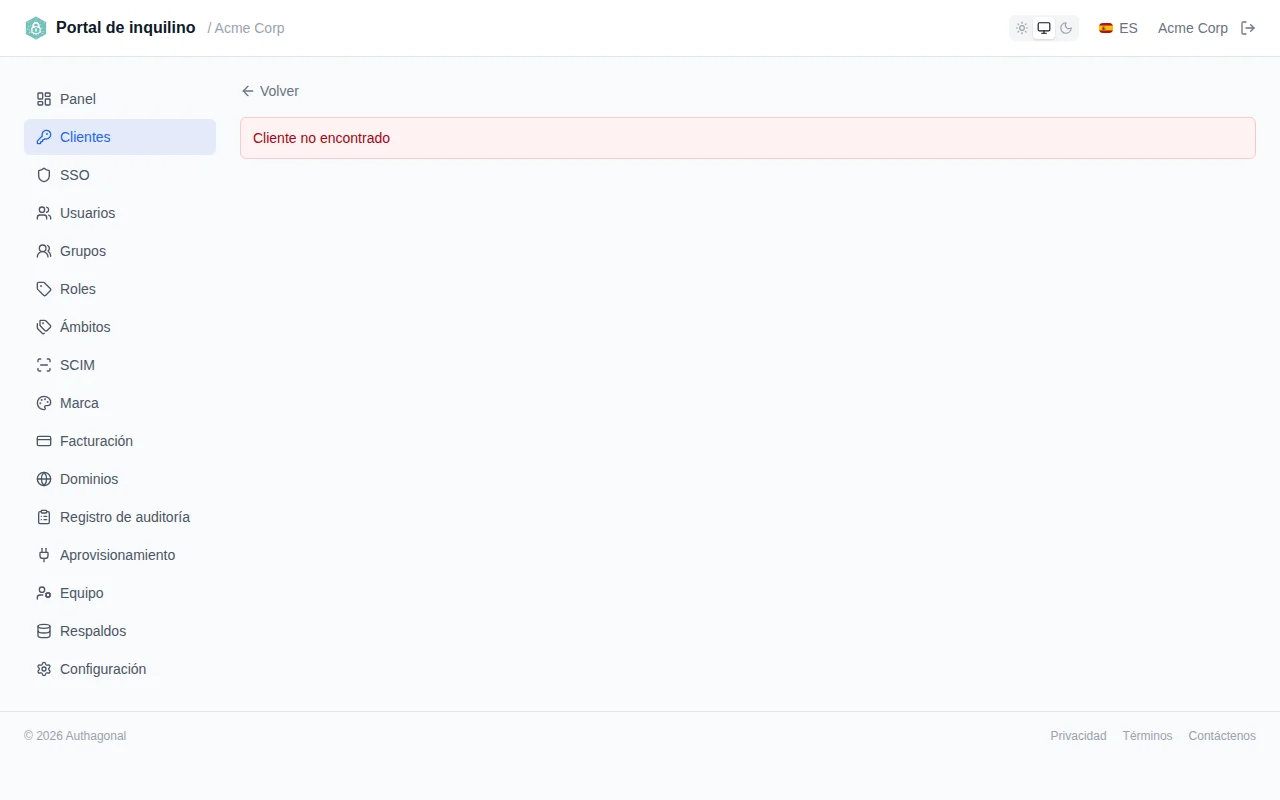Select system theme monitor button

coord(1044,28)
